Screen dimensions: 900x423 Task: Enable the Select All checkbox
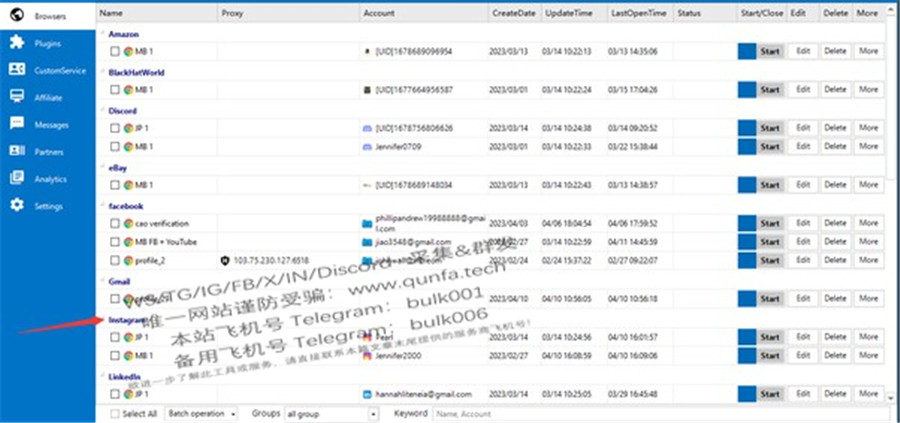click(x=115, y=414)
